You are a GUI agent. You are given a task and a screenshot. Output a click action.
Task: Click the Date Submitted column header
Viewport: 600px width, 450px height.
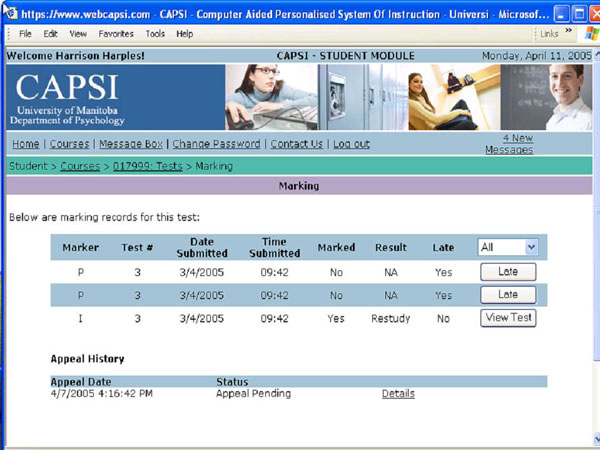[202, 247]
